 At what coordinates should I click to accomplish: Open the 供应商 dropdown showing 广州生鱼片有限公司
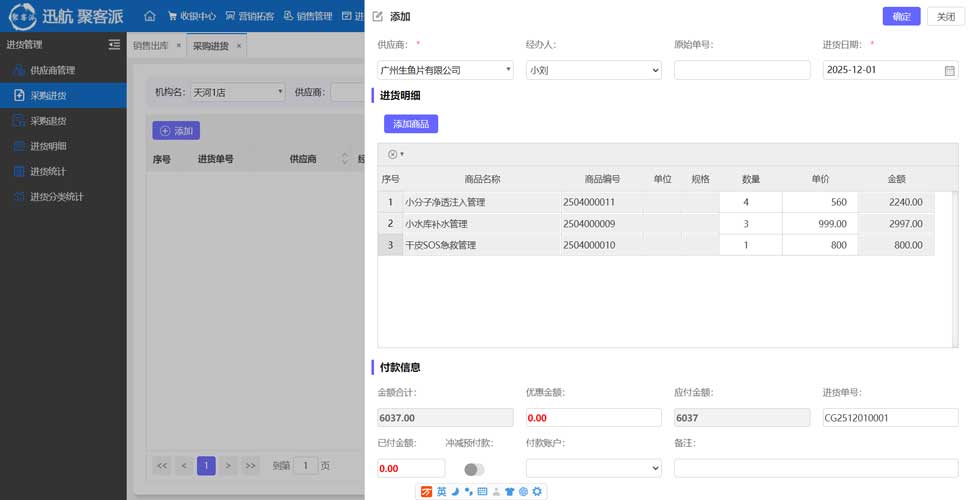(x=445, y=70)
